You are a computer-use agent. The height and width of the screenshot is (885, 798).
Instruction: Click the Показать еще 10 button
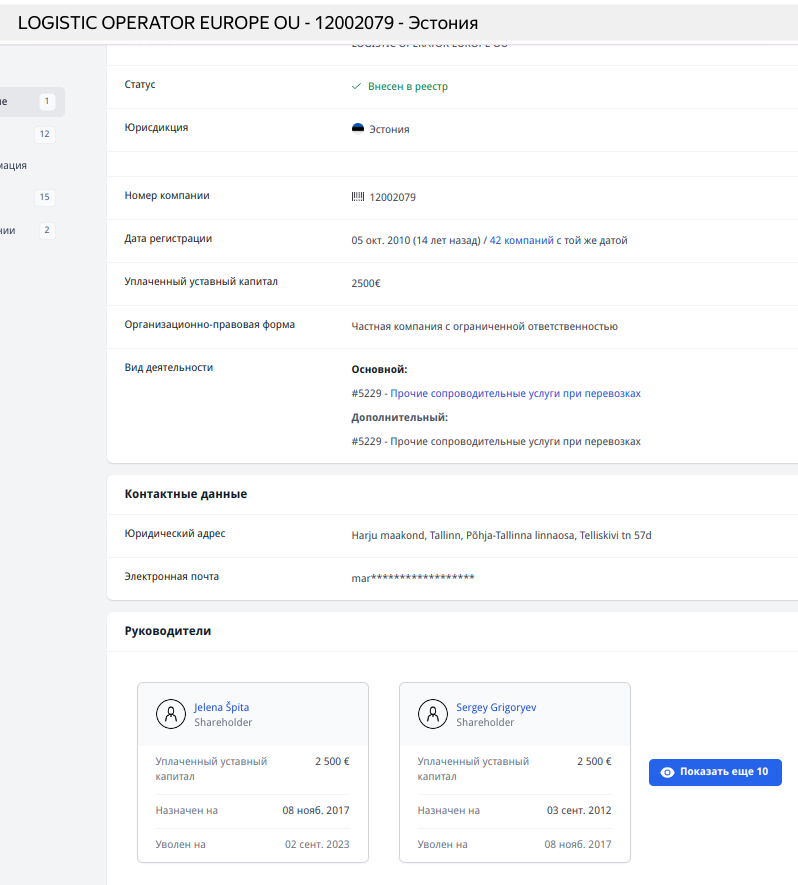point(715,772)
